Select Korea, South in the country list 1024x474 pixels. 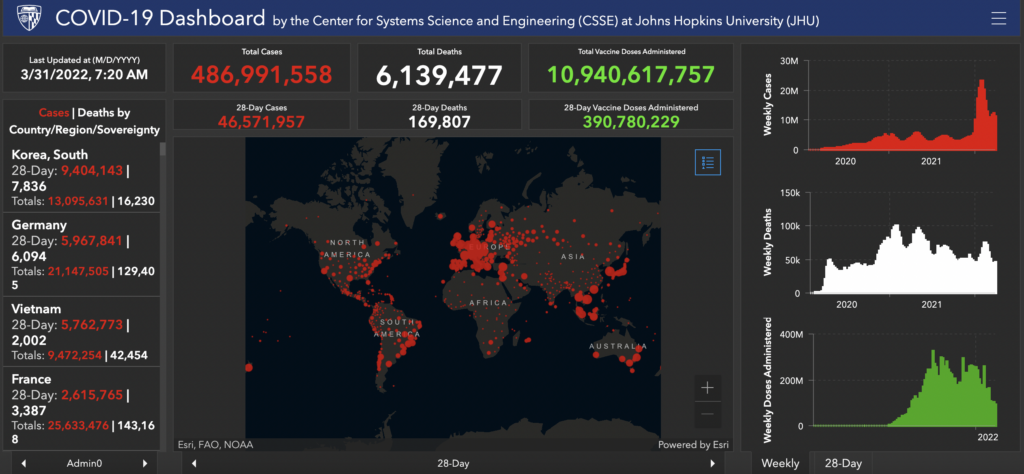tap(48, 155)
